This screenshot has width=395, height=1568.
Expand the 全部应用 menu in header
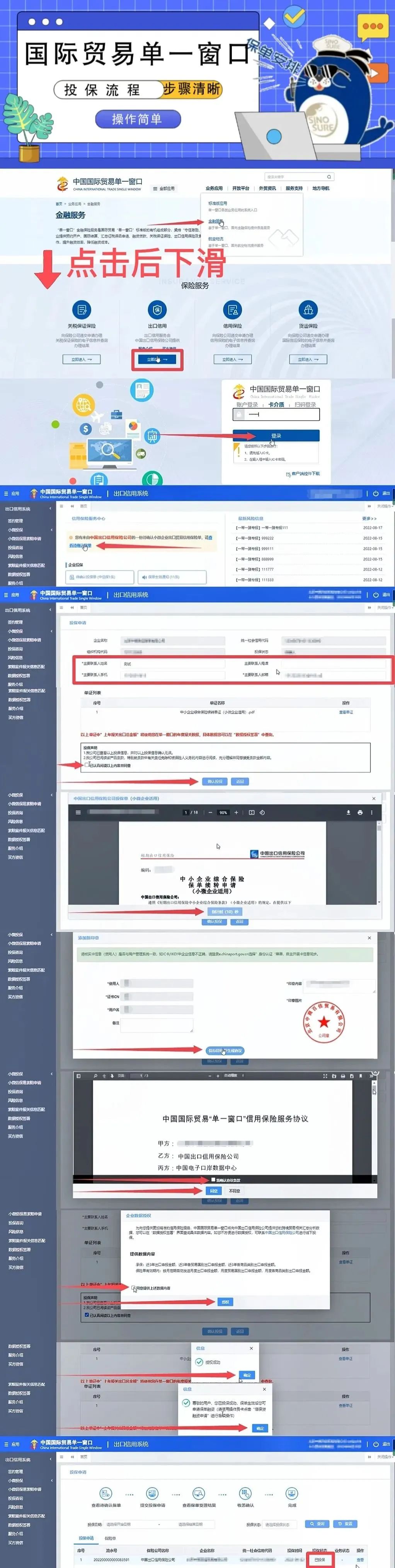[x=164, y=189]
